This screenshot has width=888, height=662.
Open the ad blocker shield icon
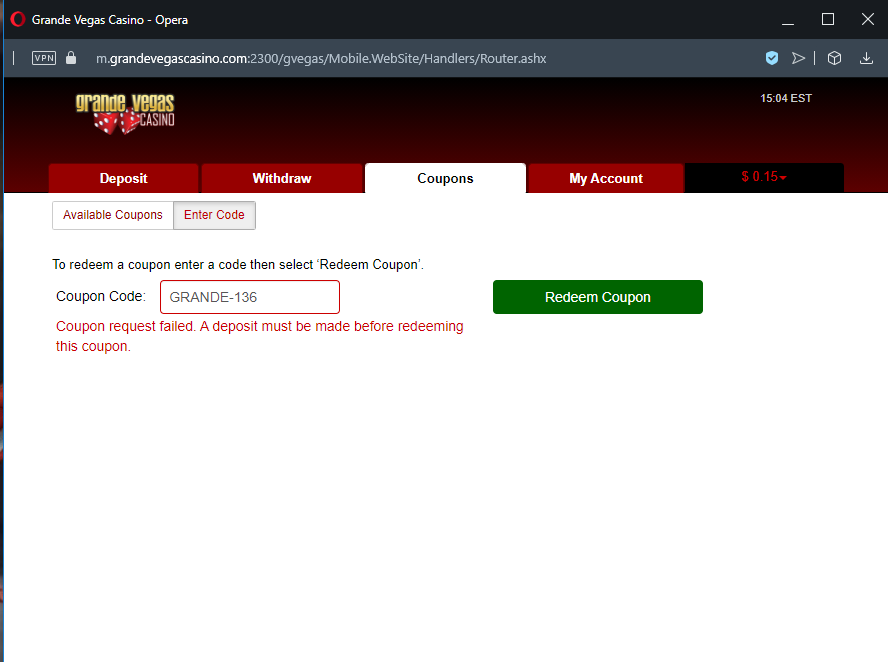tap(772, 58)
